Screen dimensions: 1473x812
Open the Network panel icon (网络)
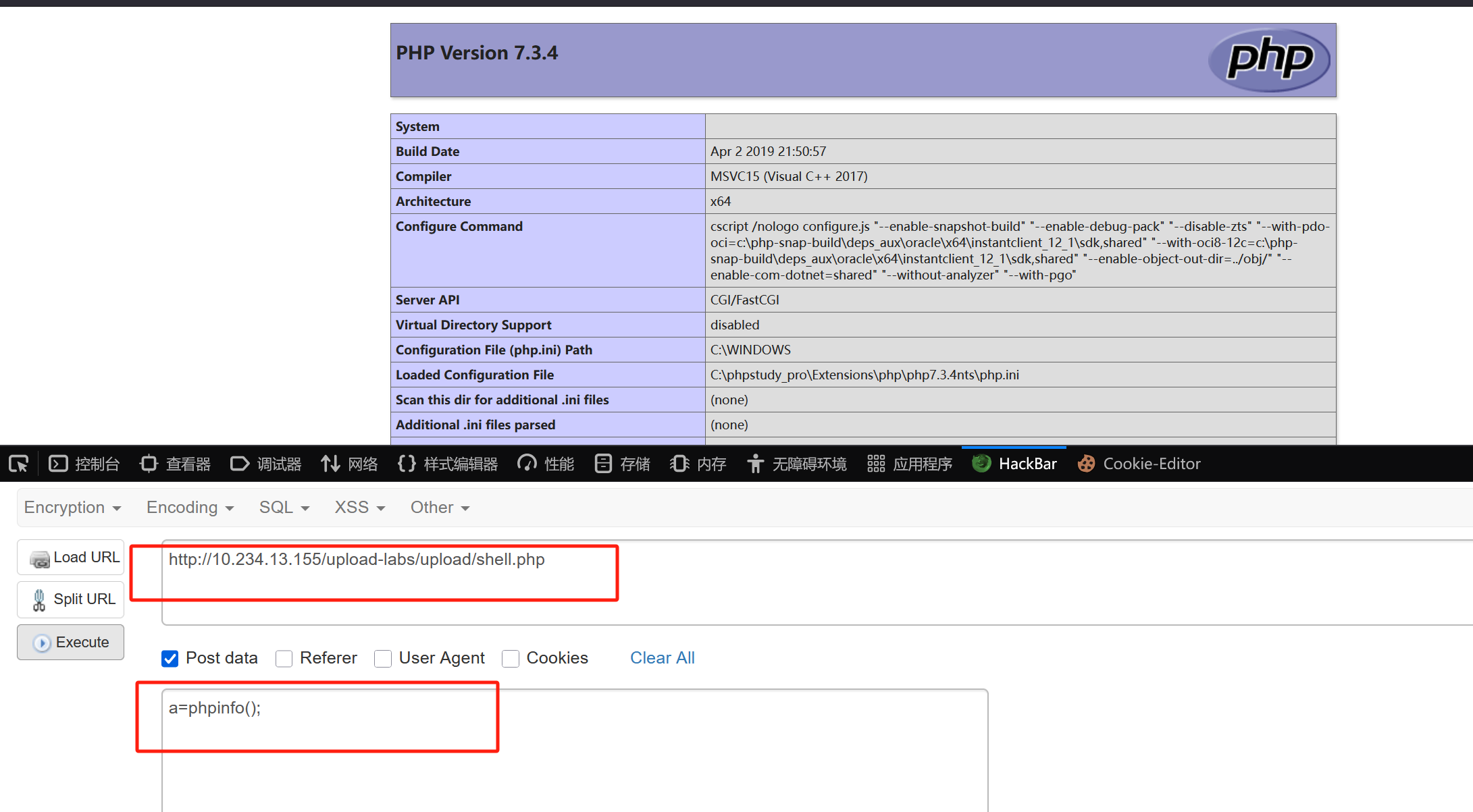point(330,464)
